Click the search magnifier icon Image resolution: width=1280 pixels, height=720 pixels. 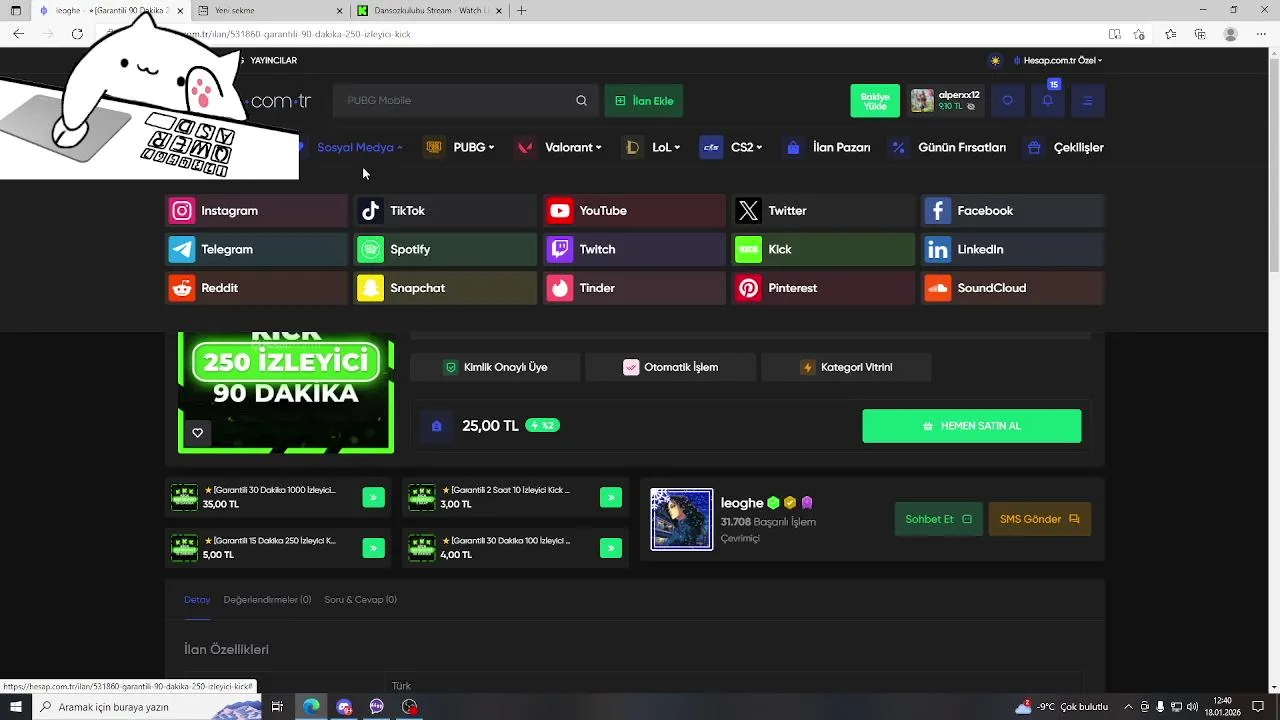[581, 100]
